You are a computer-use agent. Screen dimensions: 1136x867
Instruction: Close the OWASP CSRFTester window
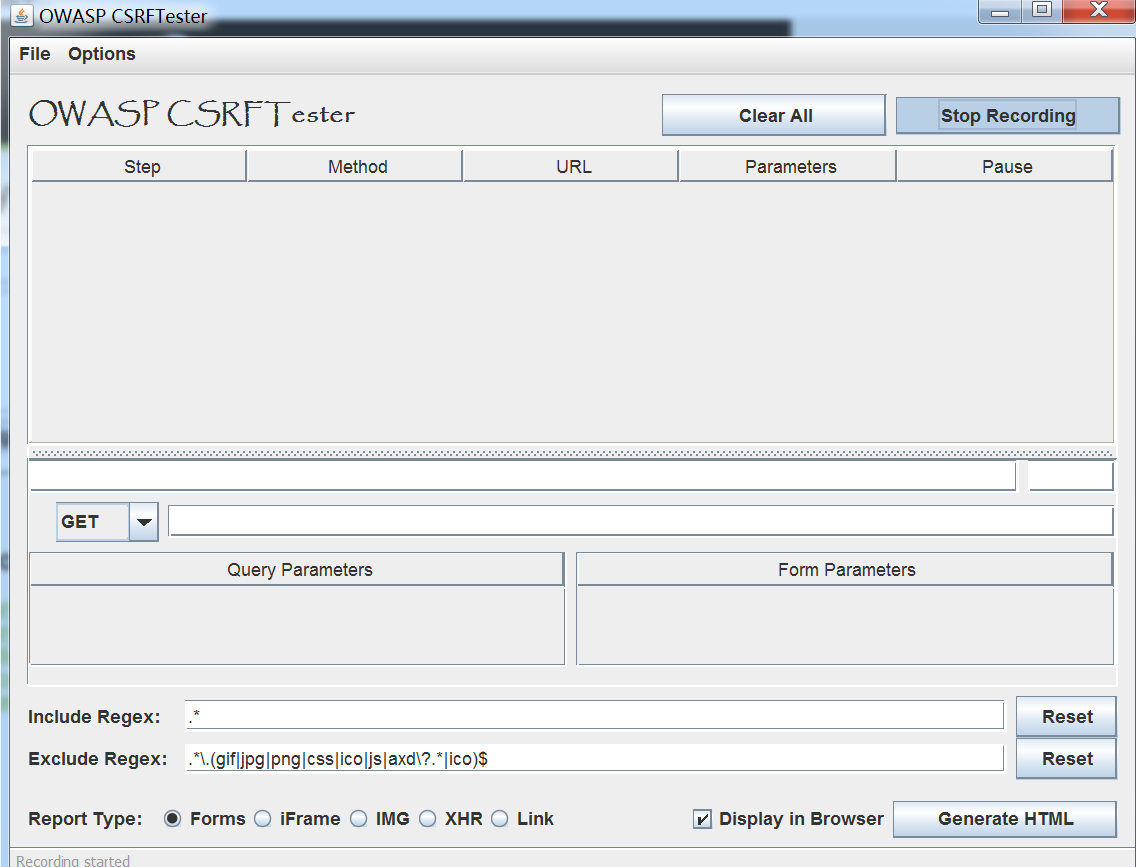coord(1098,10)
